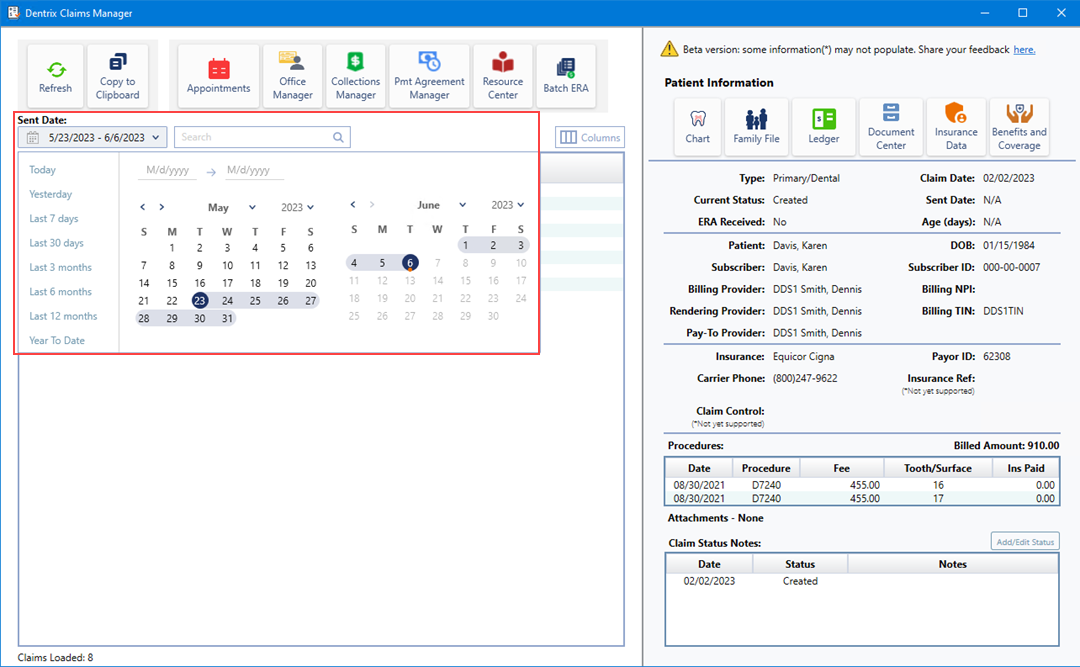
Task: Click the Billed Amount: 910.00 text
Action: coord(1006,446)
